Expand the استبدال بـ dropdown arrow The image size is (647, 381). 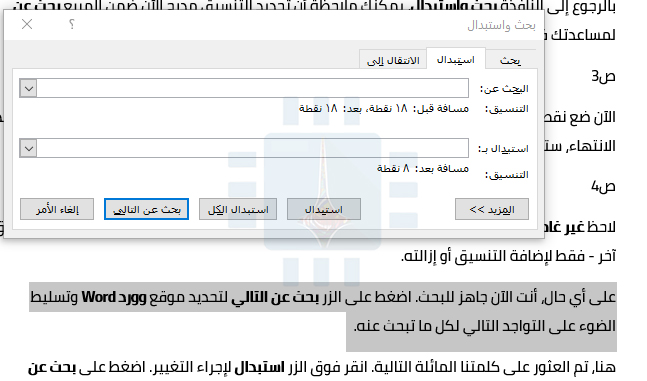click(28, 148)
